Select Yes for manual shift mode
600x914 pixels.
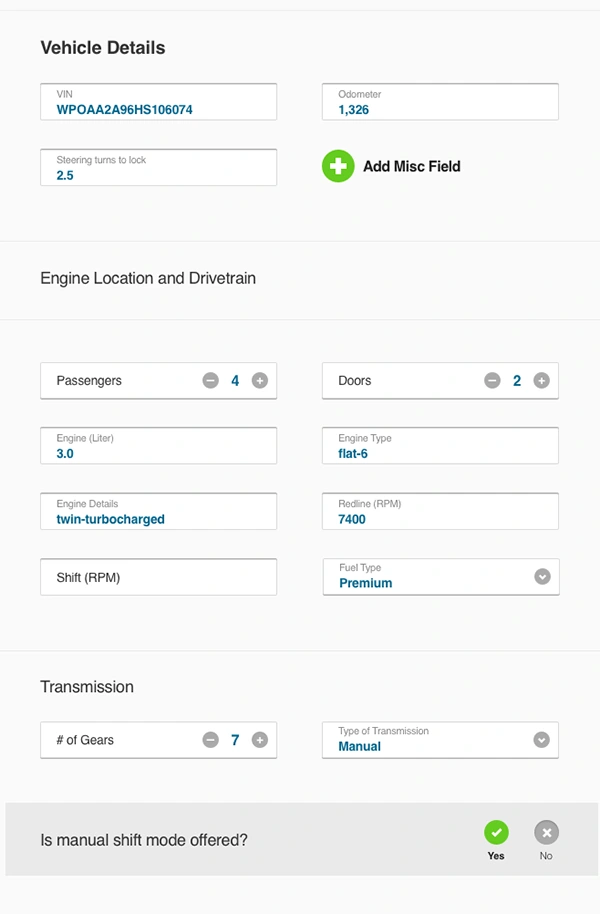point(496,833)
